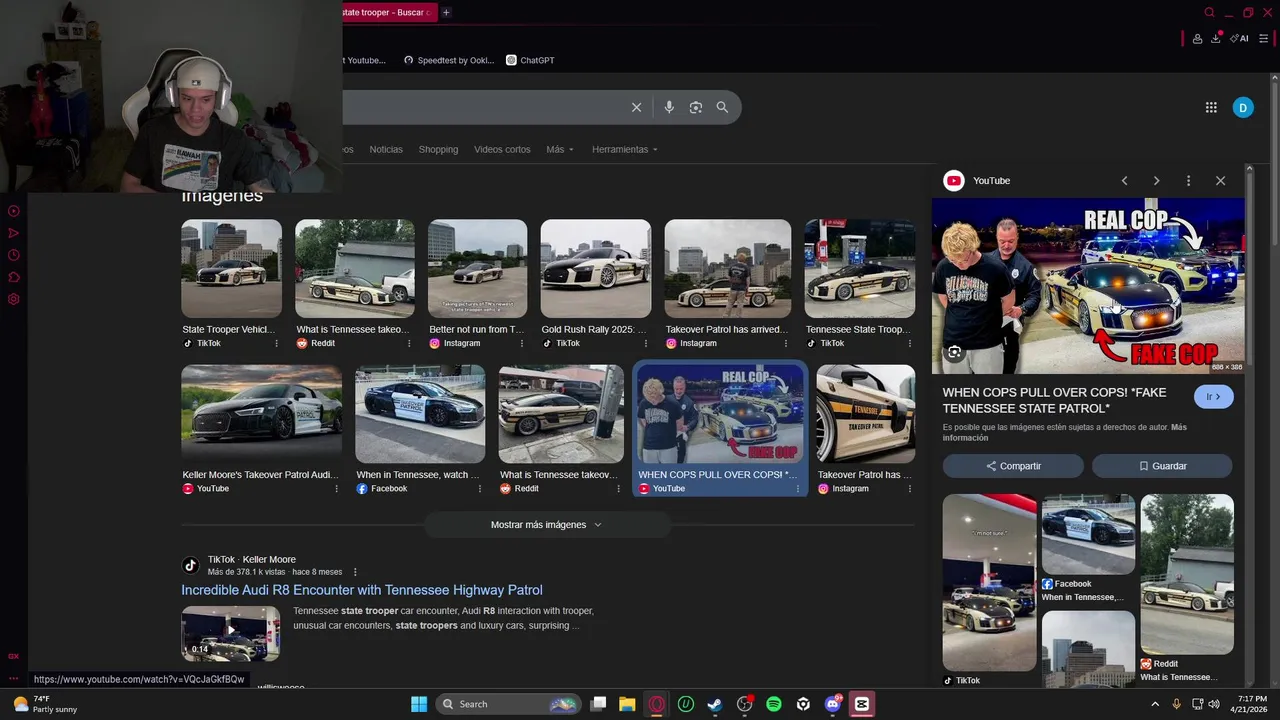Screen dimensions: 1280x720
Task: Show hidden system tray icons
Action: pyautogui.click(x=1154, y=704)
